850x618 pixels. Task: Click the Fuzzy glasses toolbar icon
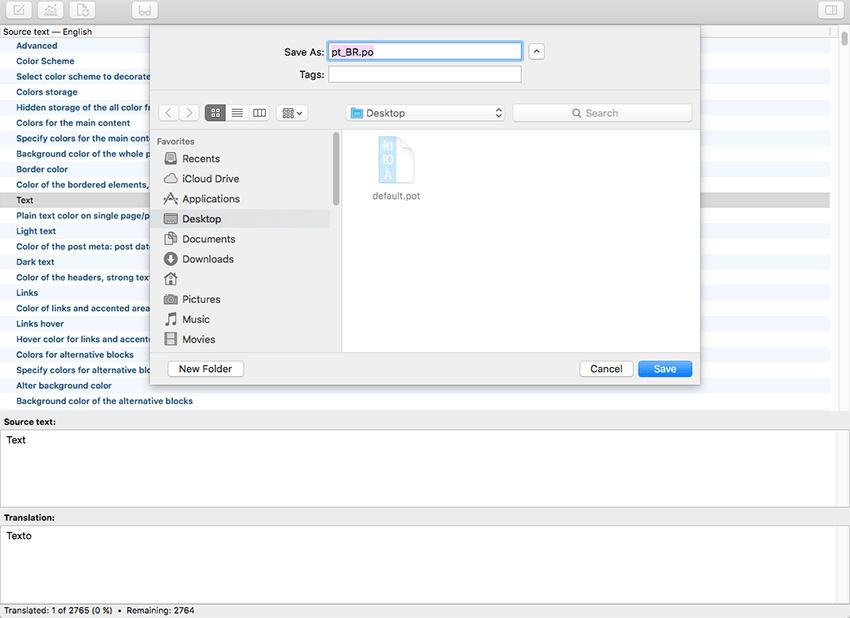tap(145, 10)
